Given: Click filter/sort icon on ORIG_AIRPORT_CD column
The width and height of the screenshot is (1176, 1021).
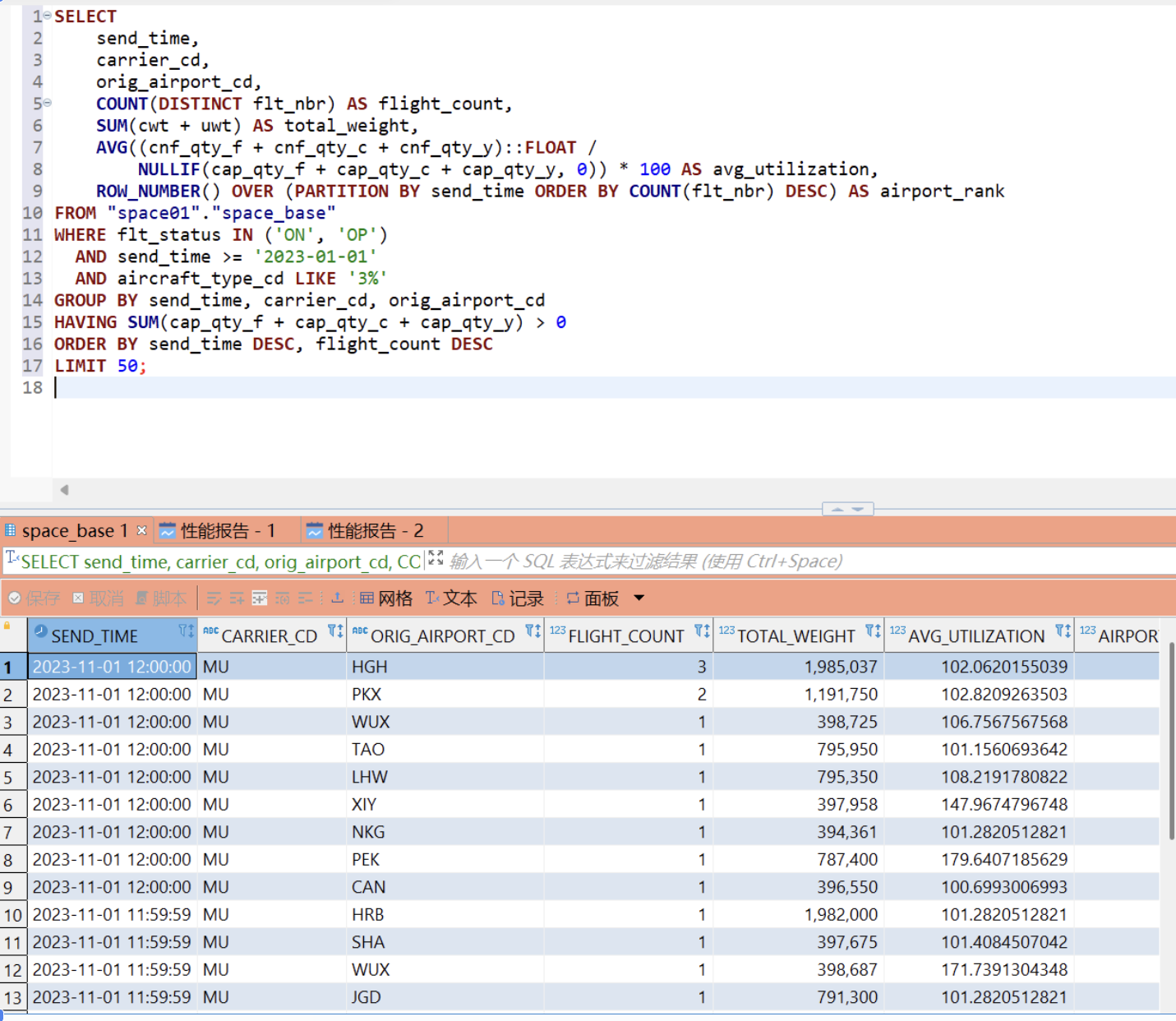Looking at the screenshot, I should click(x=533, y=631).
